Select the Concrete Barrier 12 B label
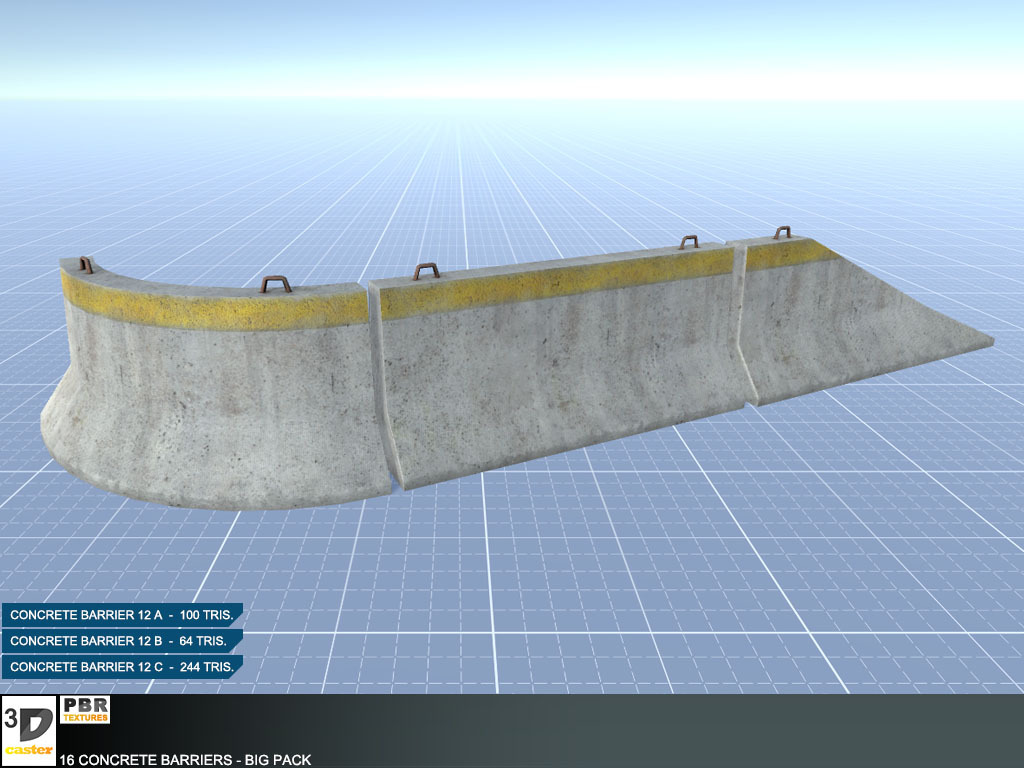 click(x=122, y=641)
